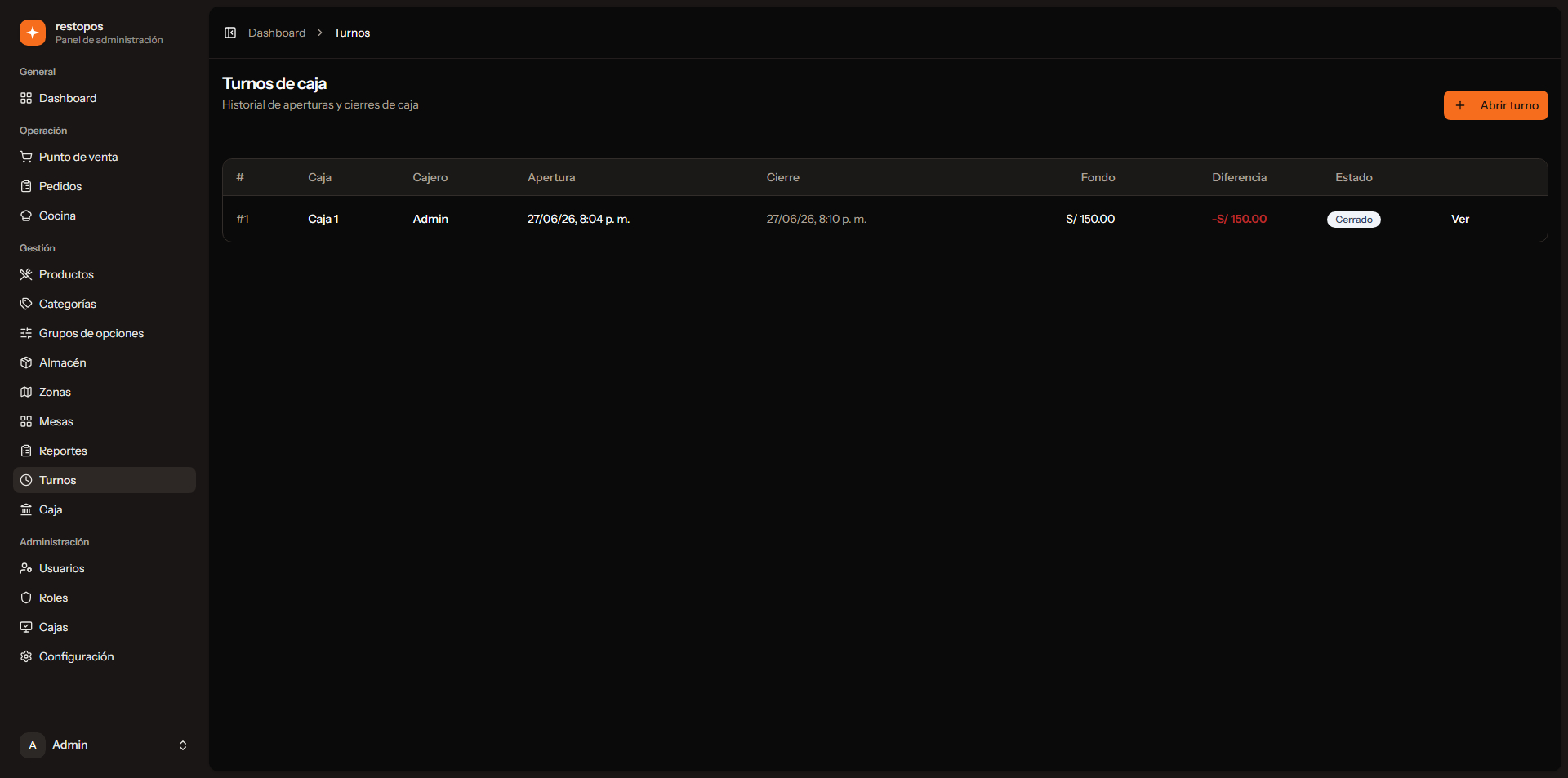This screenshot has width=1568, height=778.
Task: Click the Punto de venta cart icon
Action: point(26,157)
